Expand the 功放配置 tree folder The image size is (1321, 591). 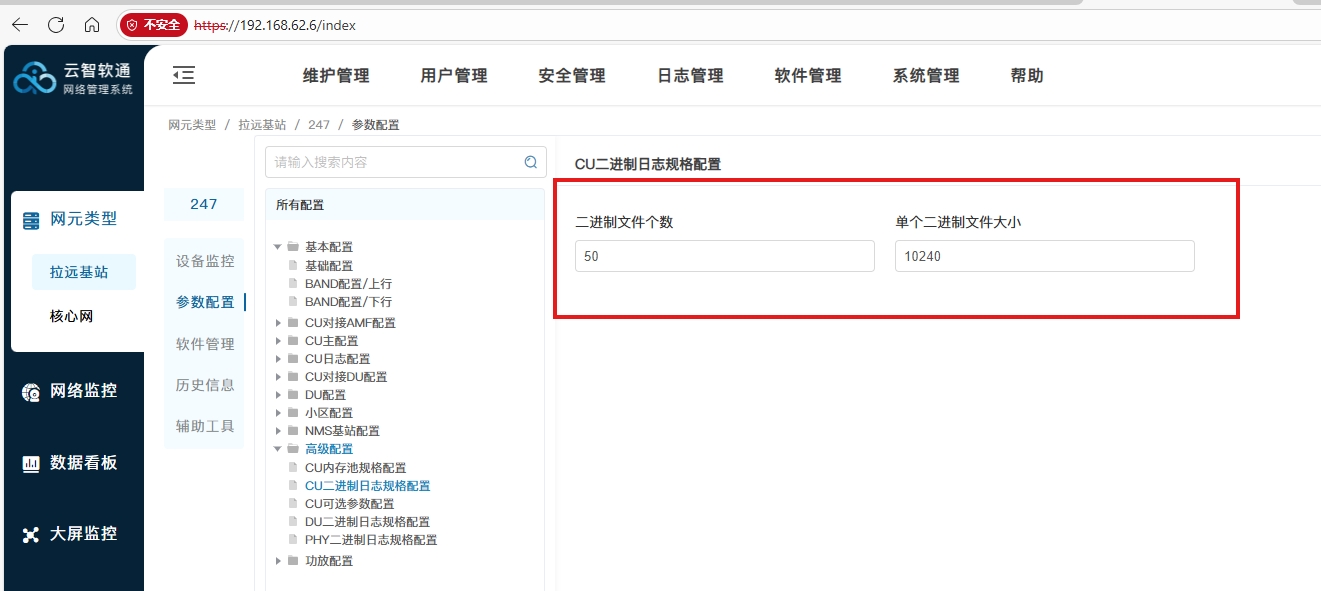[278, 561]
